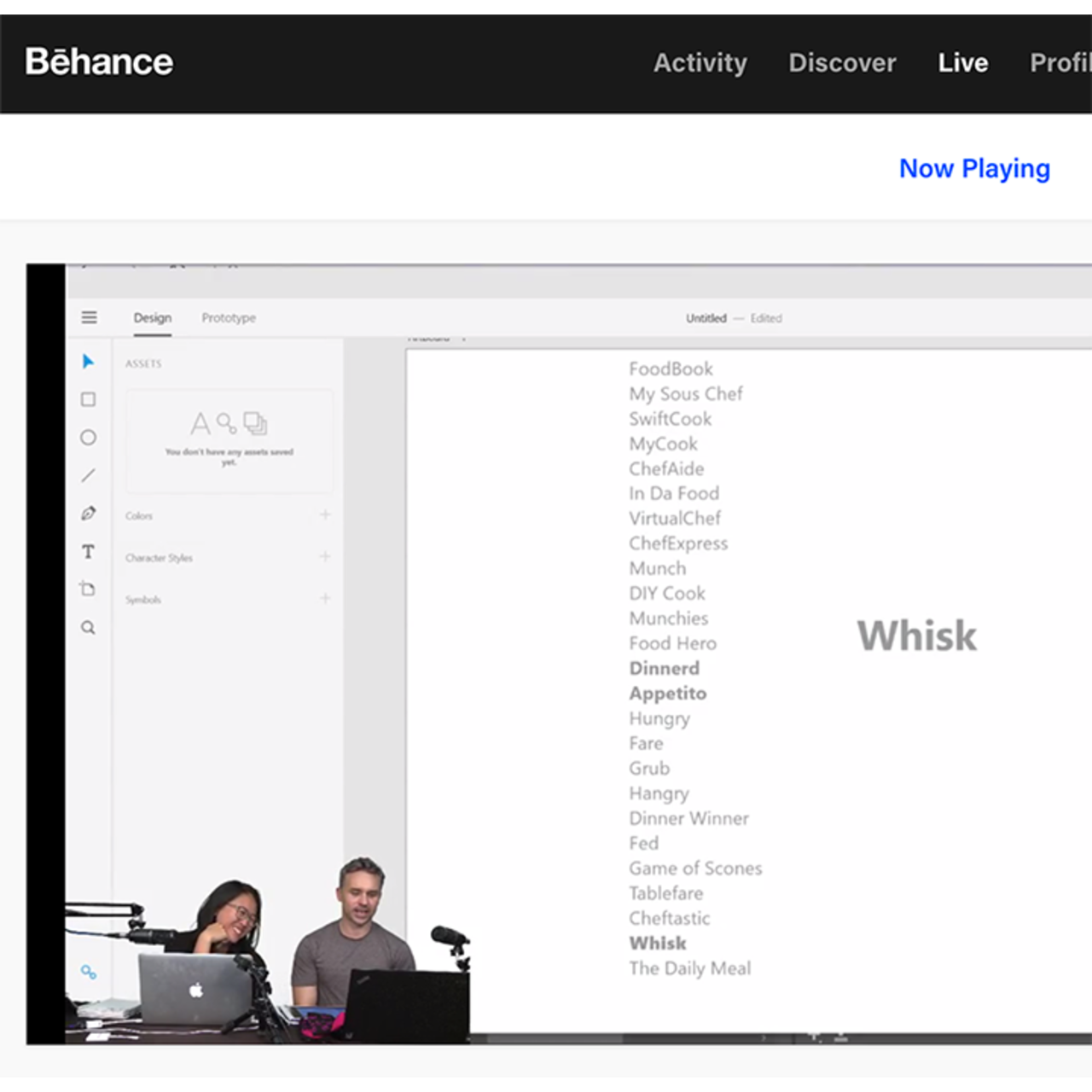Add a Character Style with plus
This screenshot has width=1092, height=1092.
click(x=325, y=556)
